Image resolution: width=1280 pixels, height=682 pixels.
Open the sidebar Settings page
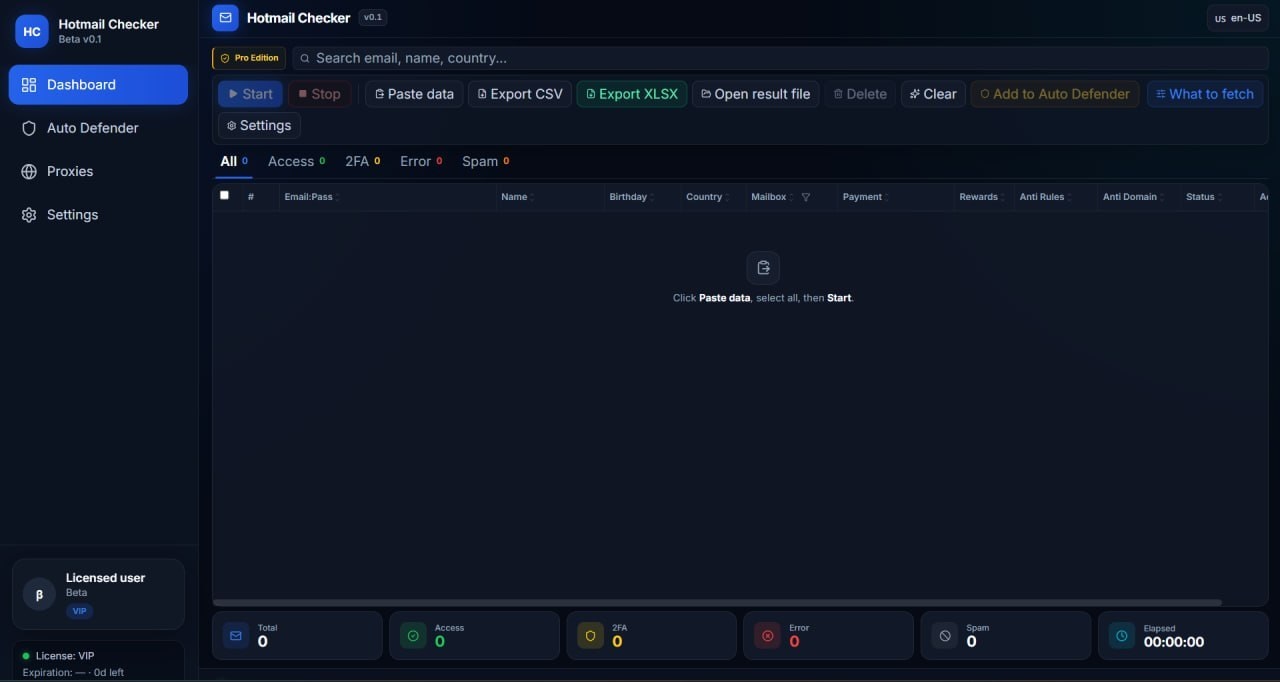(x=98, y=215)
